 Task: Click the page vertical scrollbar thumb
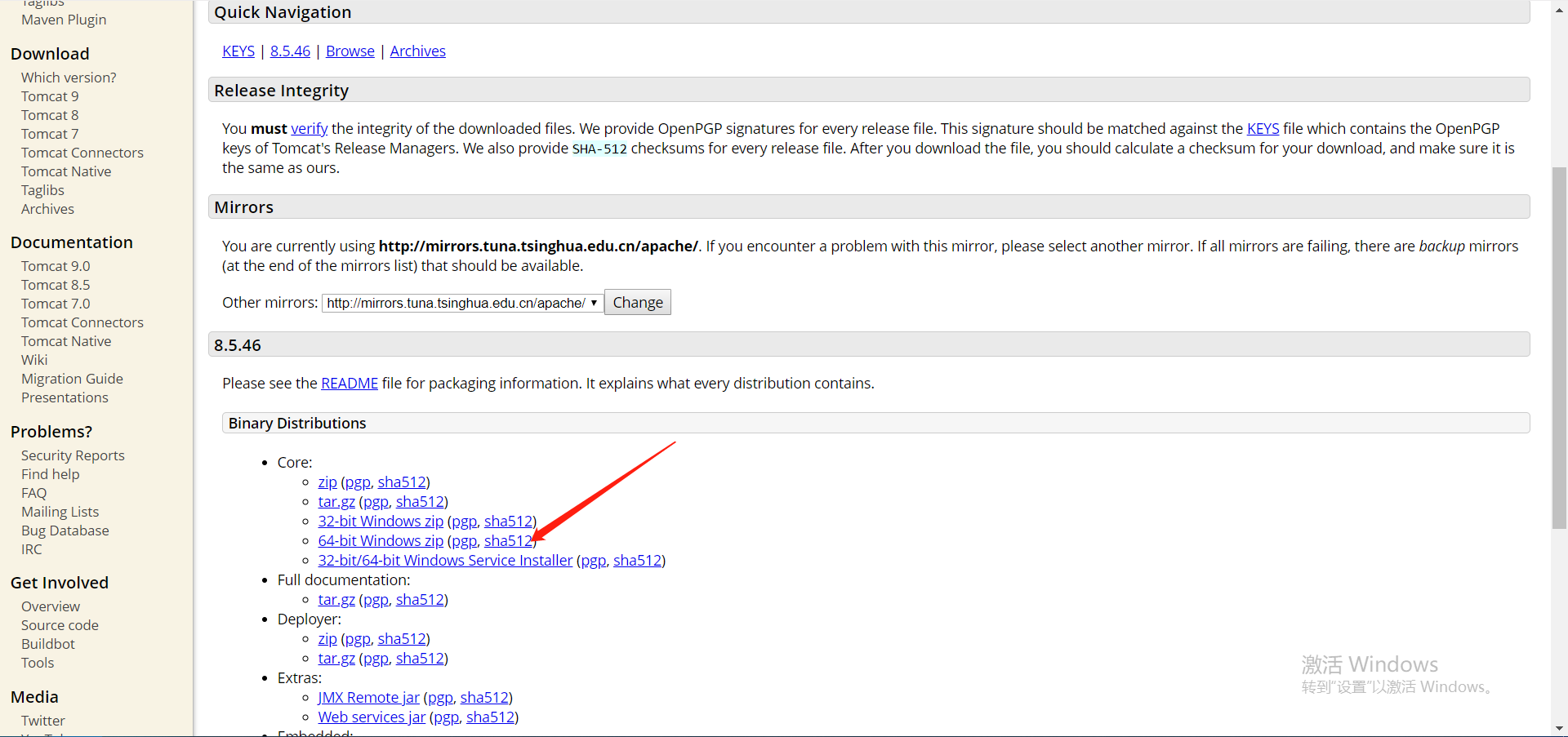coord(1559,348)
